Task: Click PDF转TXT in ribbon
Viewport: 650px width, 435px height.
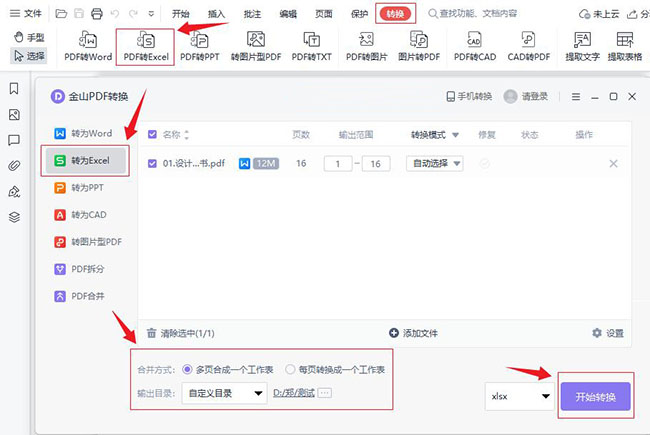Action: [x=311, y=46]
